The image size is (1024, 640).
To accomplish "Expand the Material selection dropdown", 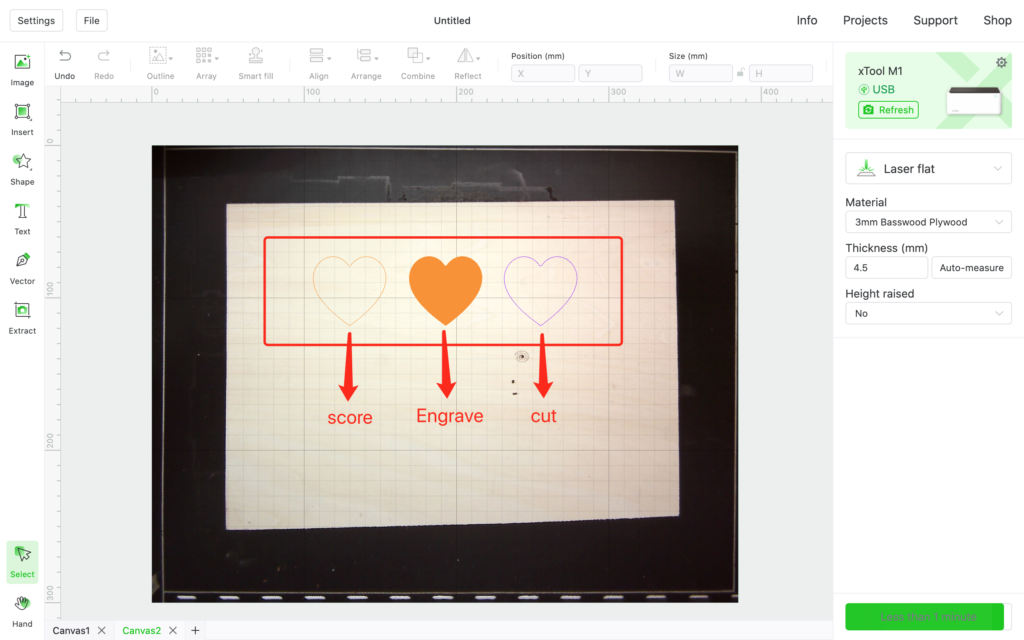I will click(x=928, y=221).
